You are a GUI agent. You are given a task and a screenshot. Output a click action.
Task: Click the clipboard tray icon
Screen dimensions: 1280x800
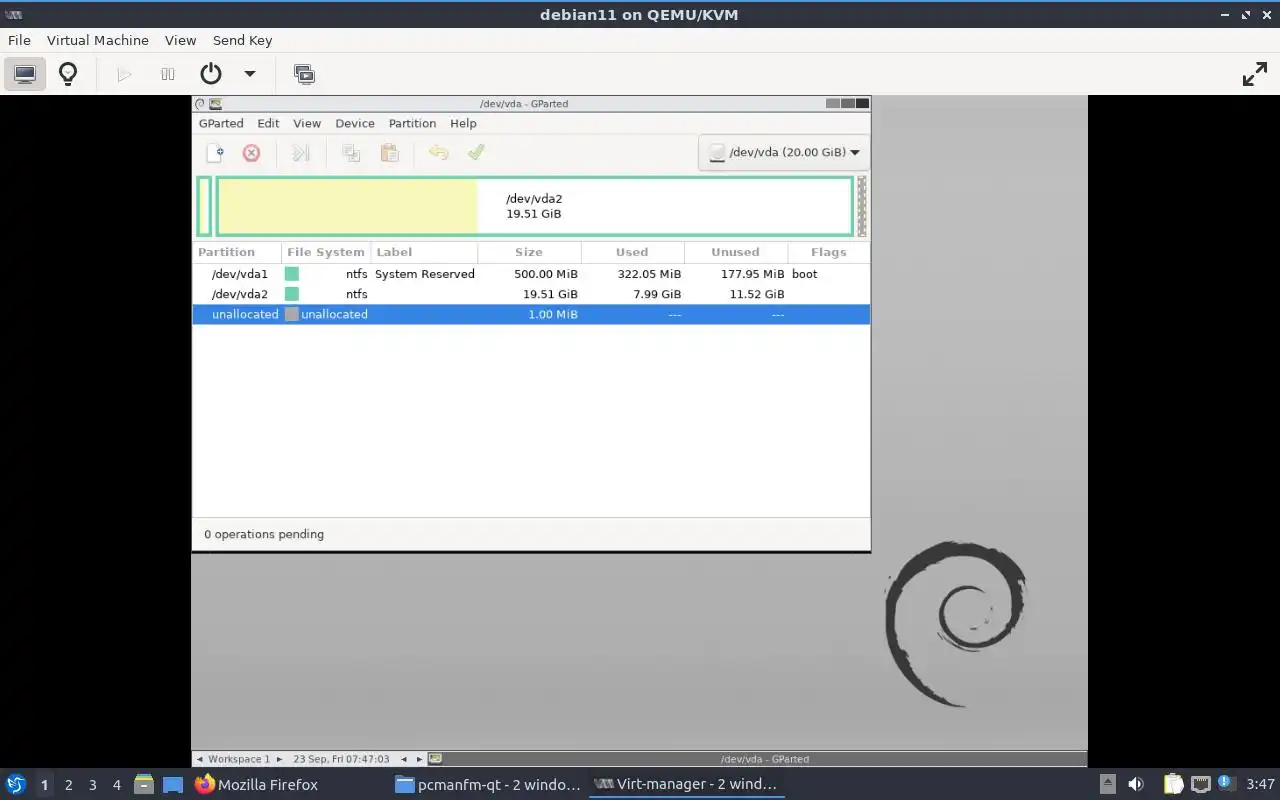tap(1172, 785)
